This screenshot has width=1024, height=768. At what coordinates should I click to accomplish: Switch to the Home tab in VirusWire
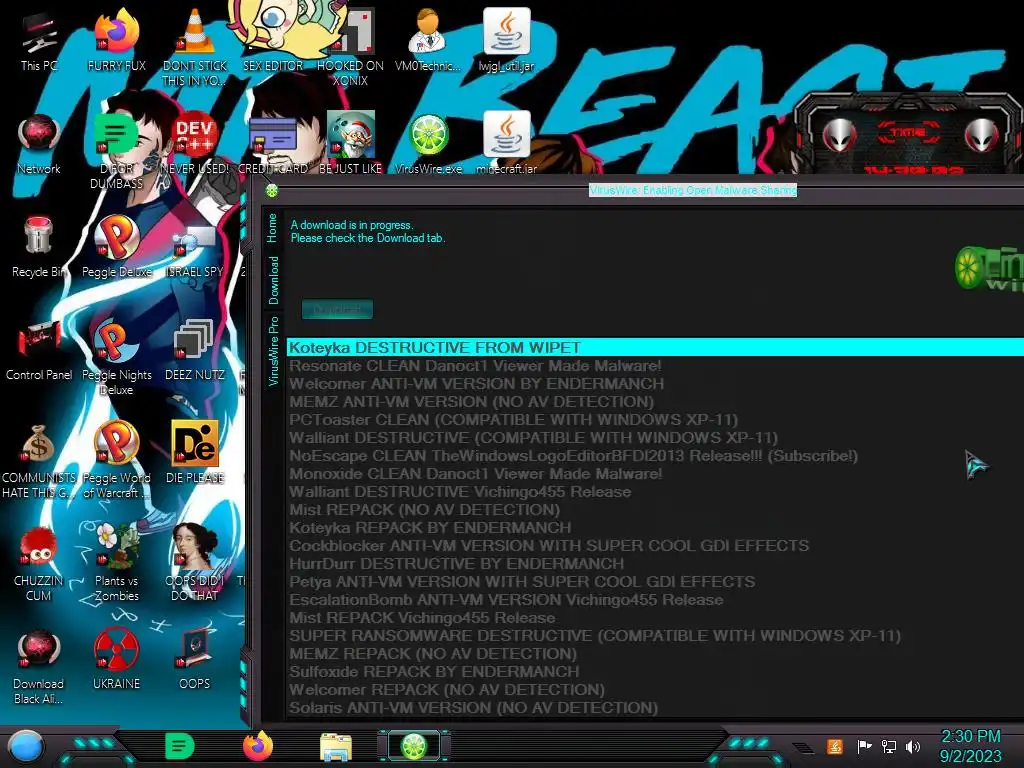[272, 228]
